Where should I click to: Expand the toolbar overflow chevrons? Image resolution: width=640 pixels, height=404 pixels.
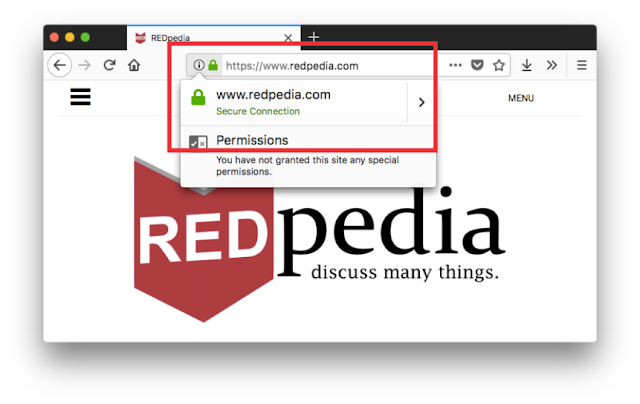552,65
